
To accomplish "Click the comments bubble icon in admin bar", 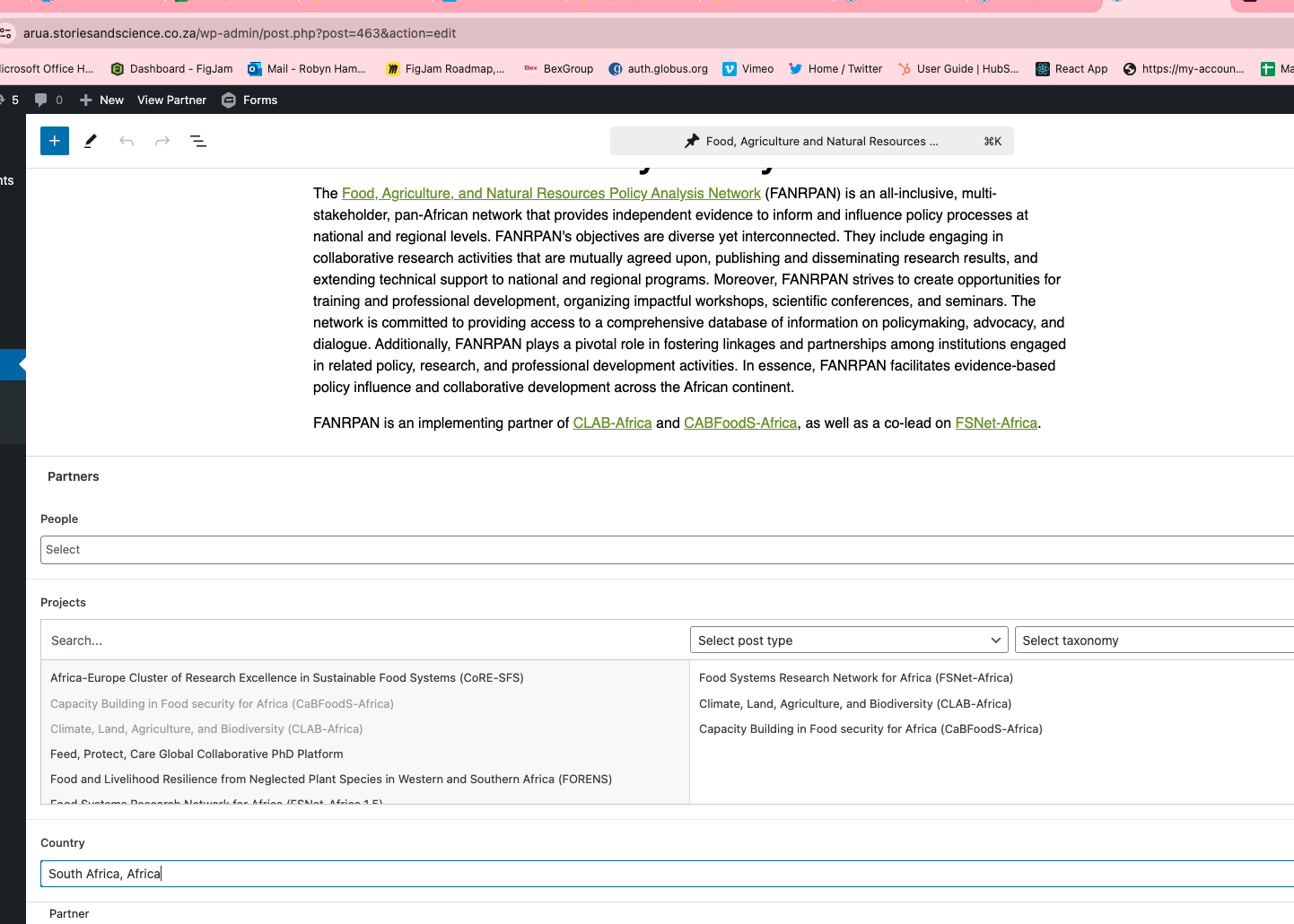I will (41, 100).
